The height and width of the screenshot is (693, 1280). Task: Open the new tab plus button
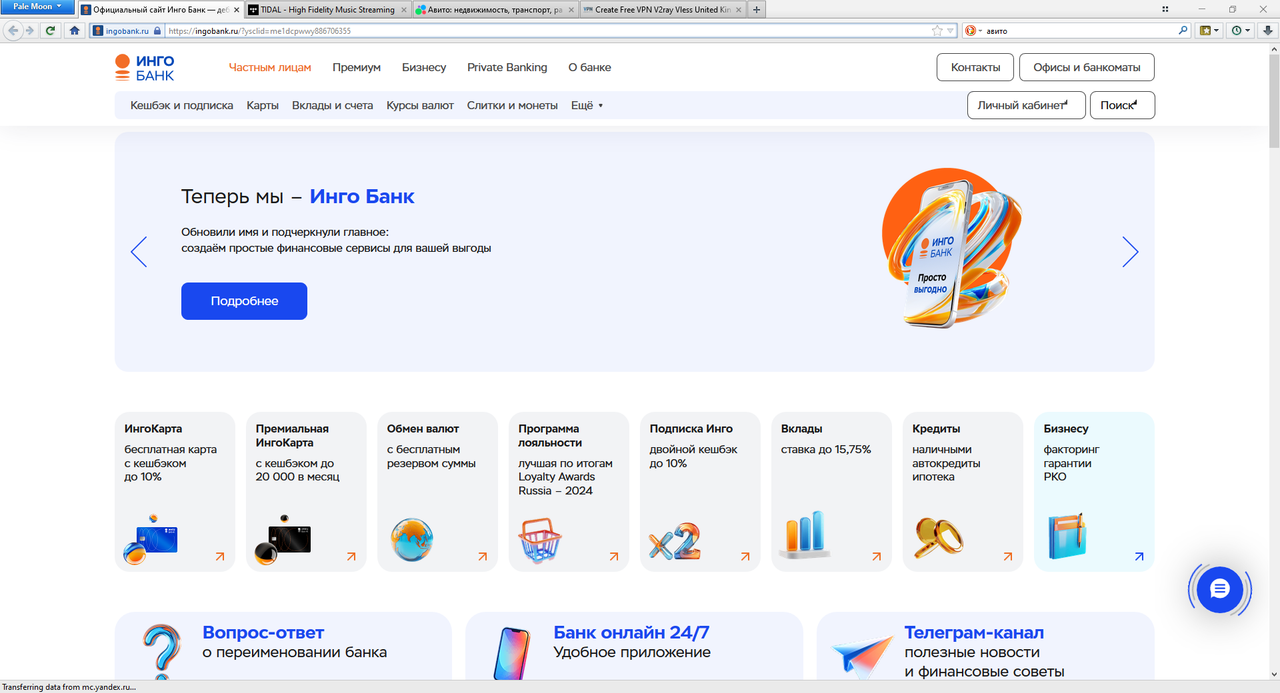757,9
